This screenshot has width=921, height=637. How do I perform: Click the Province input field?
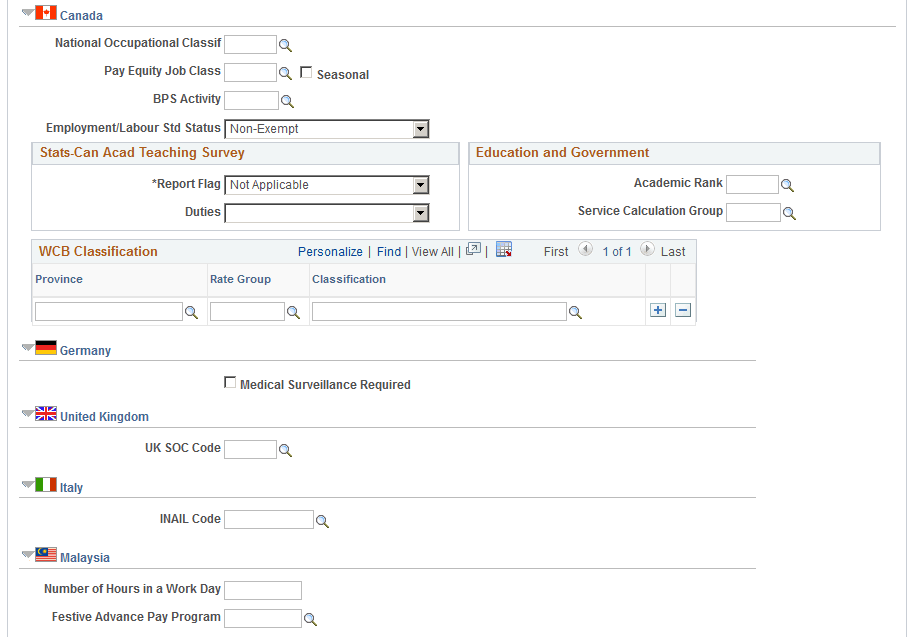[107, 311]
